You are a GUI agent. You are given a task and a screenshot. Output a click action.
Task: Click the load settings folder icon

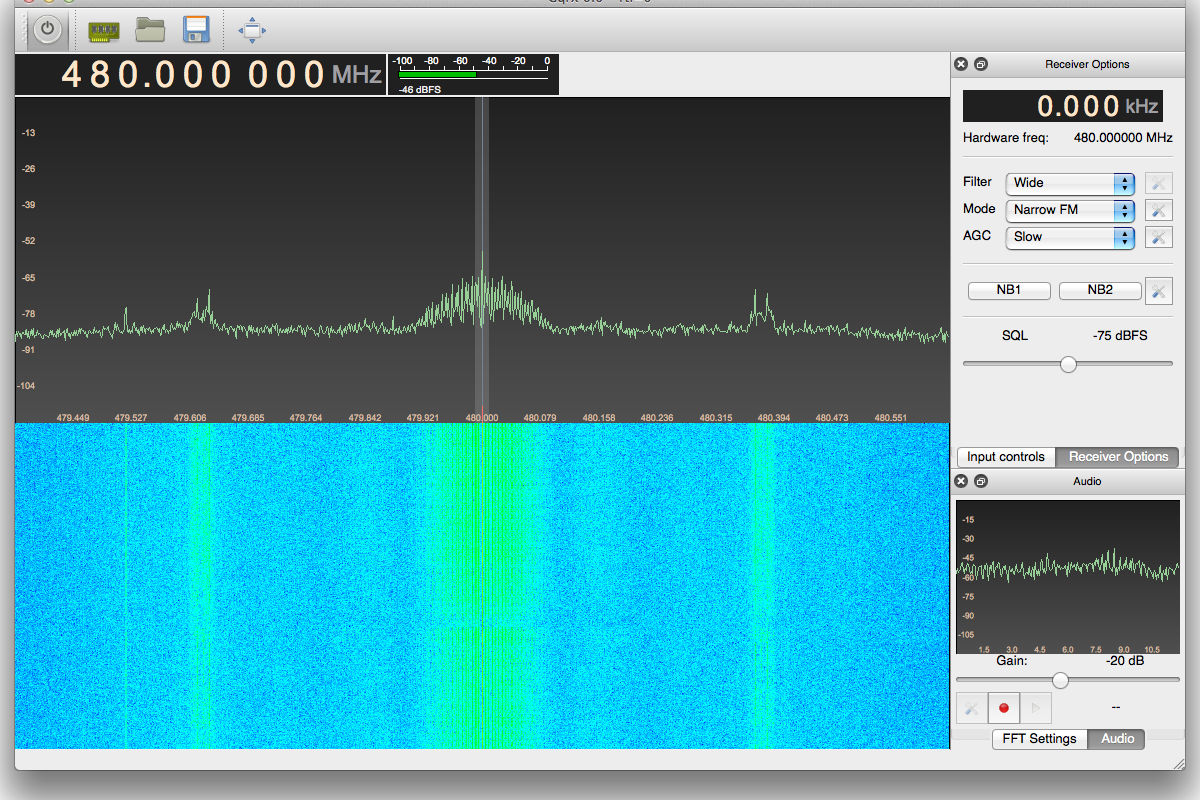150,30
